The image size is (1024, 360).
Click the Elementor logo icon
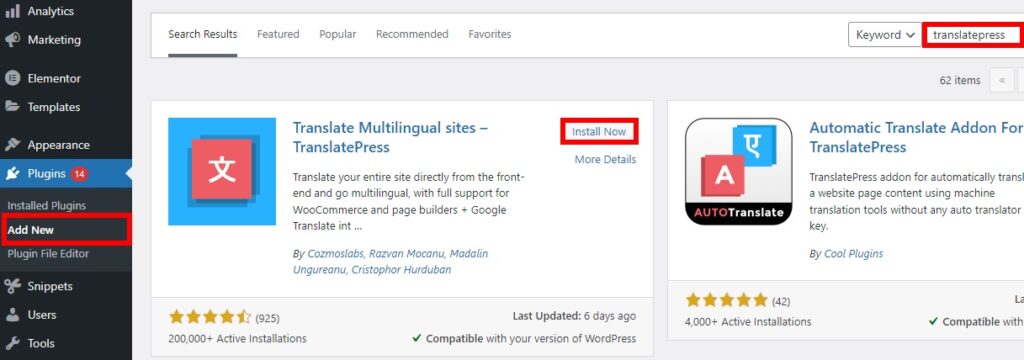(12, 78)
